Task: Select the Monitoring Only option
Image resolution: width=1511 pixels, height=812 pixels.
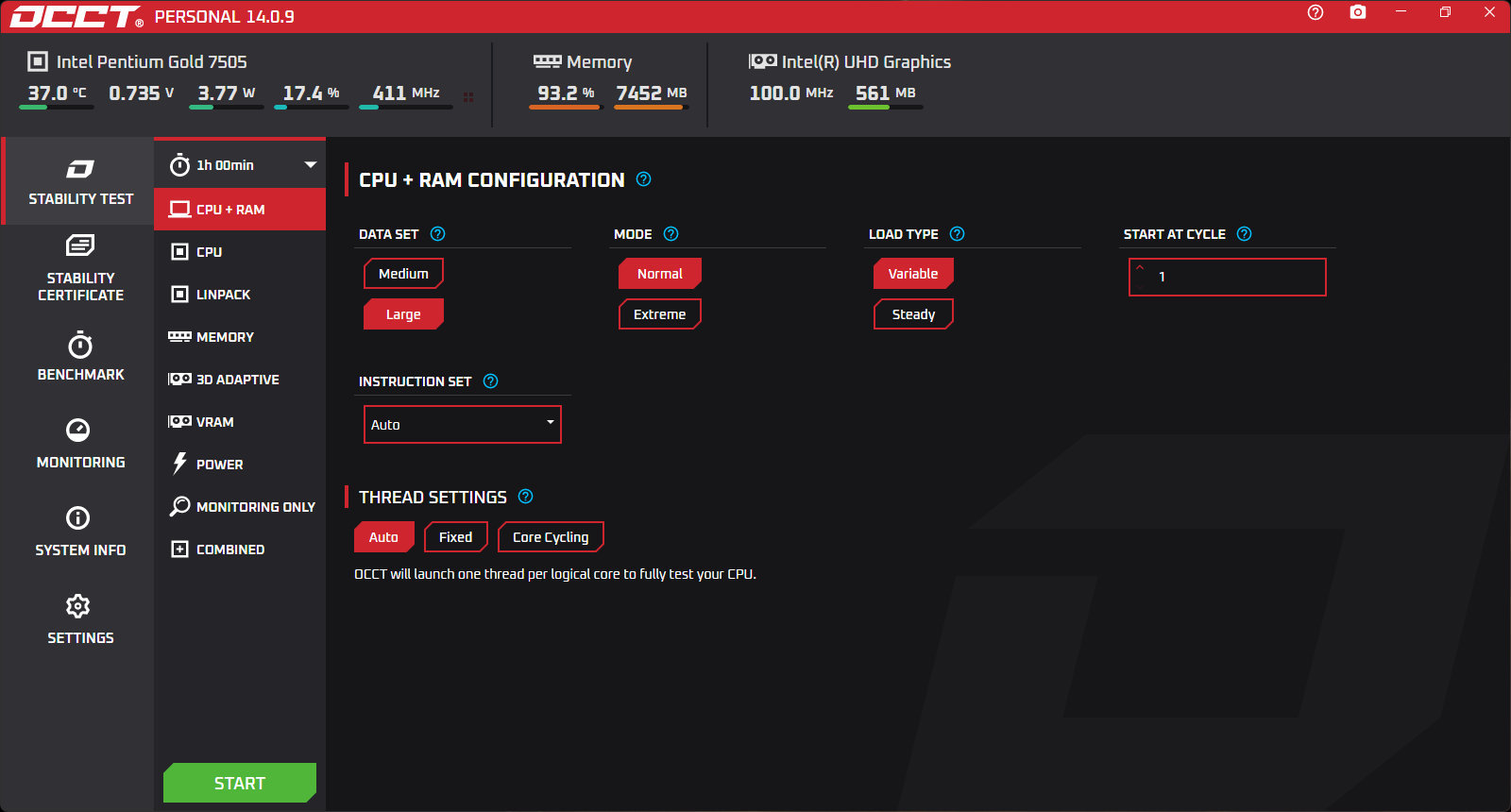Action: [x=240, y=506]
